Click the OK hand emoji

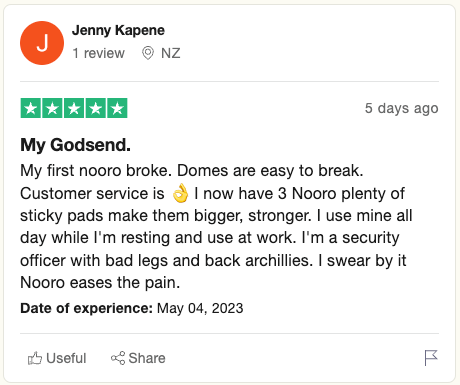[x=180, y=194]
